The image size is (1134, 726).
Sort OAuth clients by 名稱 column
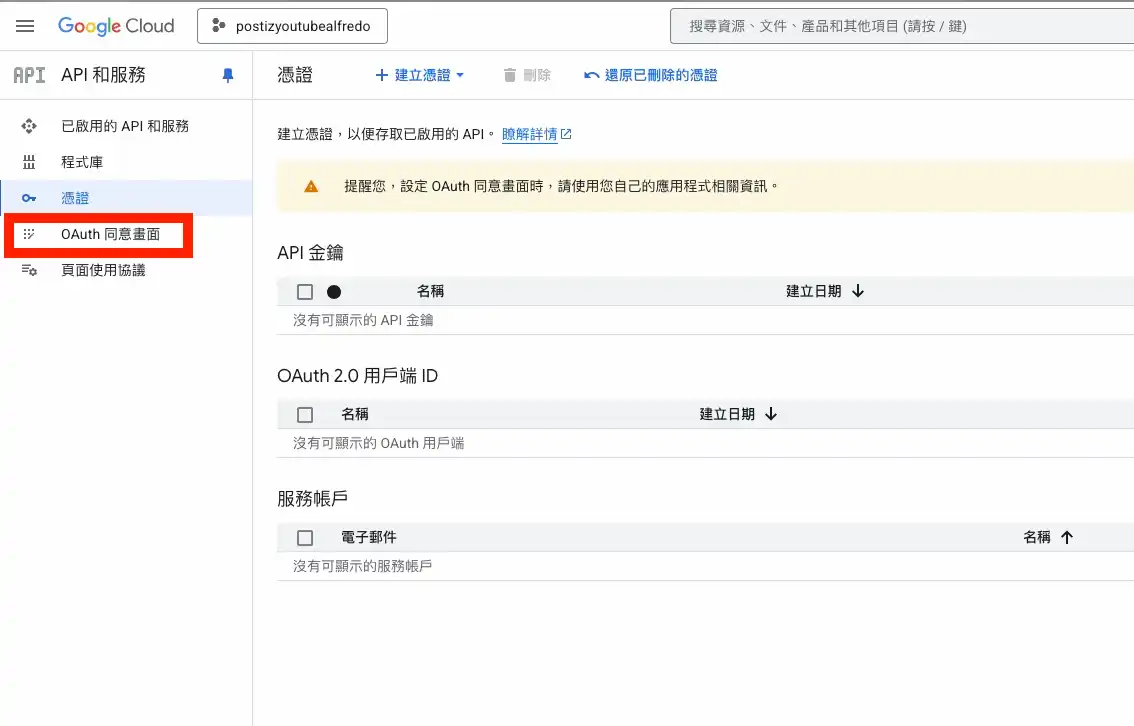click(x=355, y=414)
